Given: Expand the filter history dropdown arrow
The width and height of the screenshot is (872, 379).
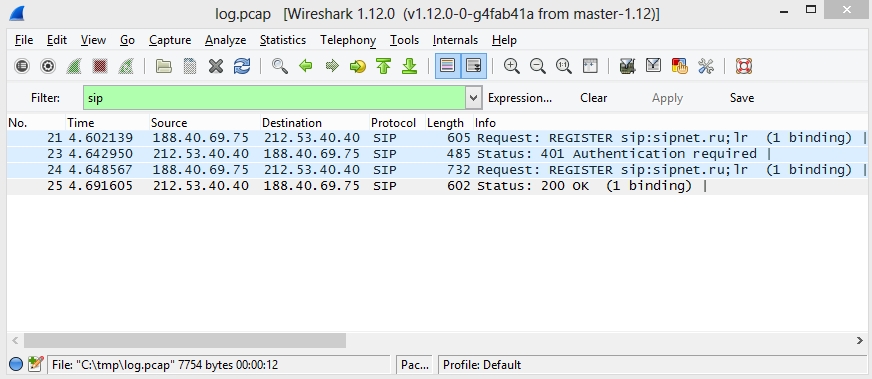Looking at the screenshot, I should pyautogui.click(x=473, y=98).
